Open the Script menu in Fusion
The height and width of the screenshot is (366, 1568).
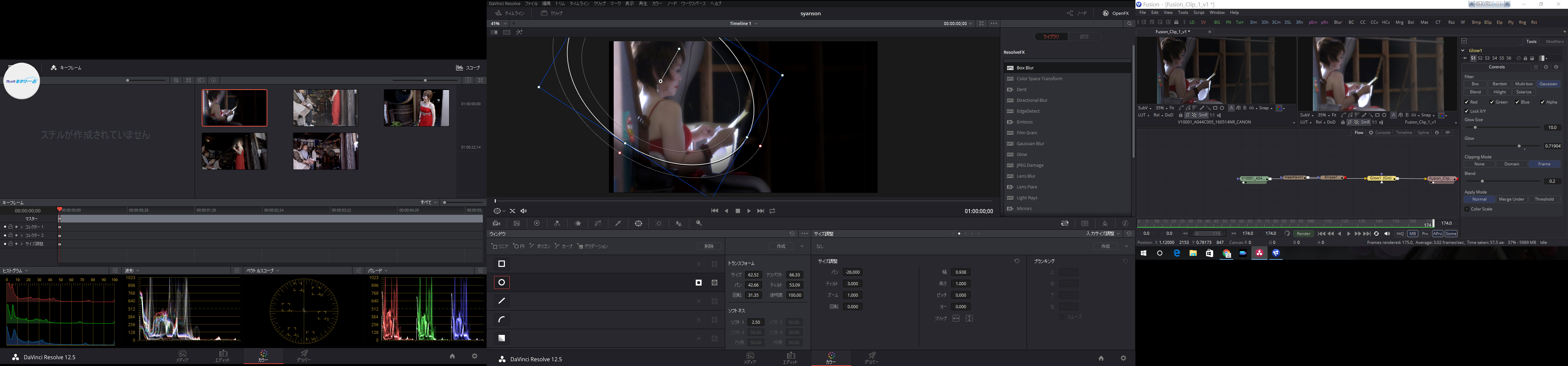pyautogui.click(x=1199, y=13)
